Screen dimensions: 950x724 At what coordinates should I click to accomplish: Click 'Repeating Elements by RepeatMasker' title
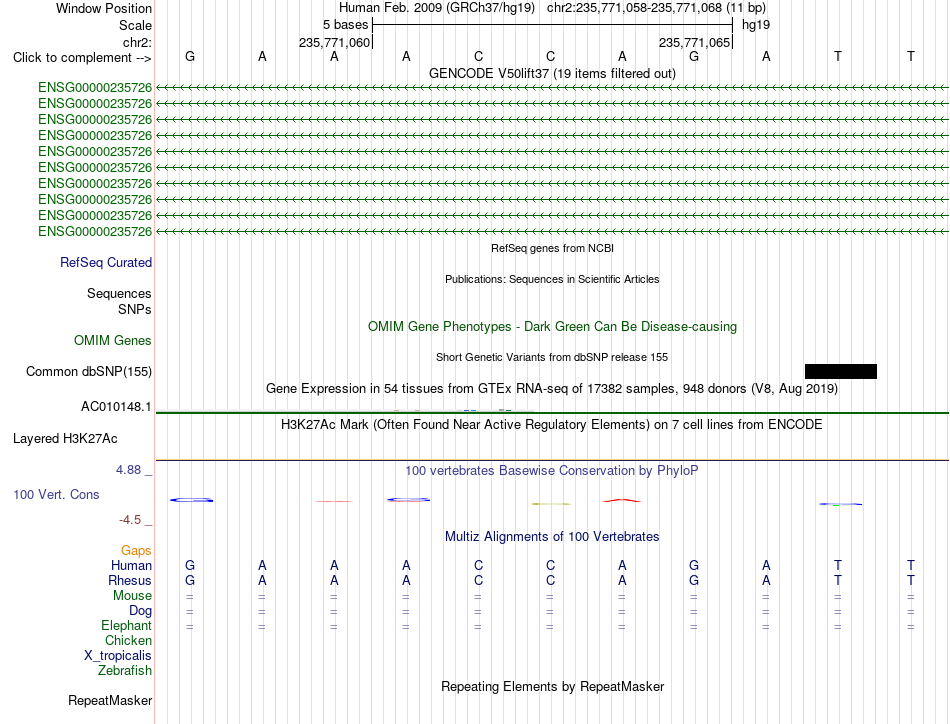coord(552,686)
